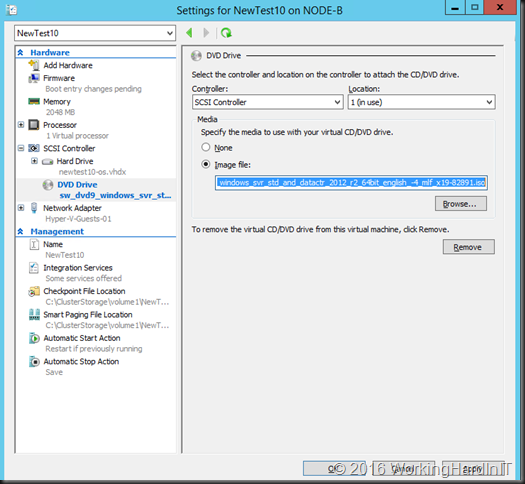Image resolution: width=525 pixels, height=484 pixels.
Task: Click the forward navigation arrow
Action: [x=206, y=33]
